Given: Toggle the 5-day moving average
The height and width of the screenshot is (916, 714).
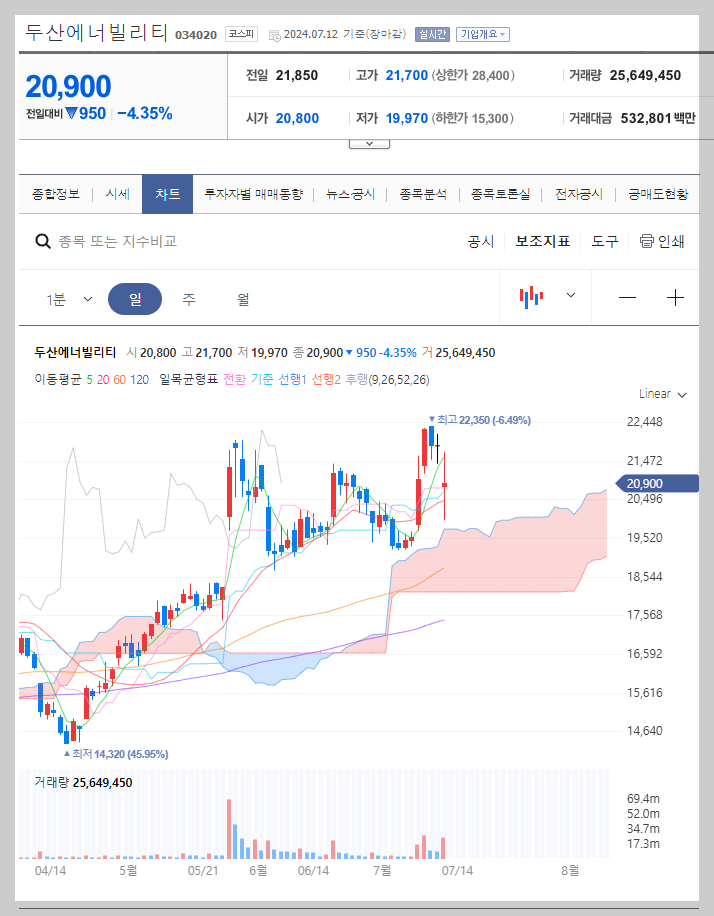Looking at the screenshot, I should pos(90,381).
